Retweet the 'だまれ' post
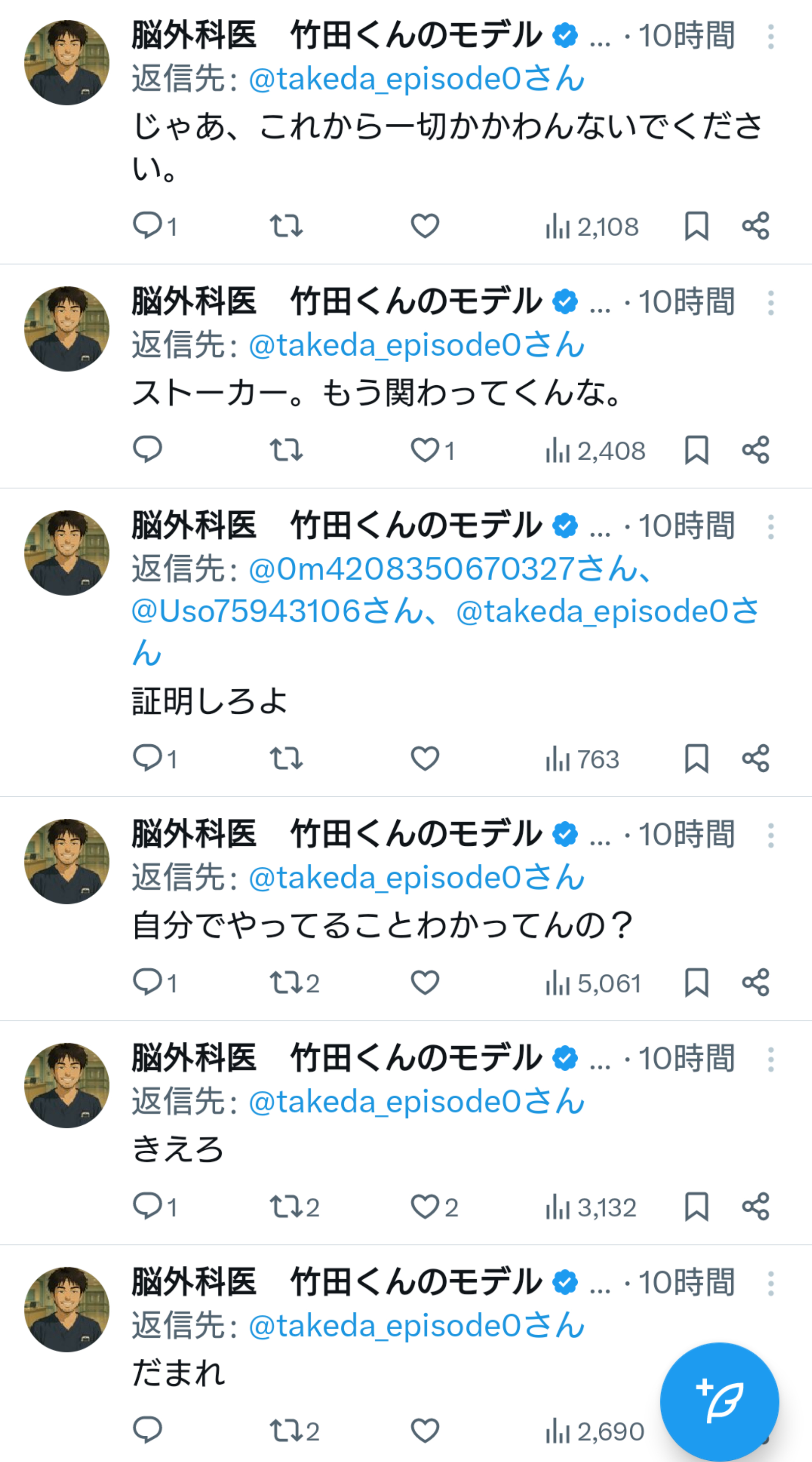Viewport: 812px width, 1462px height. (x=286, y=1431)
